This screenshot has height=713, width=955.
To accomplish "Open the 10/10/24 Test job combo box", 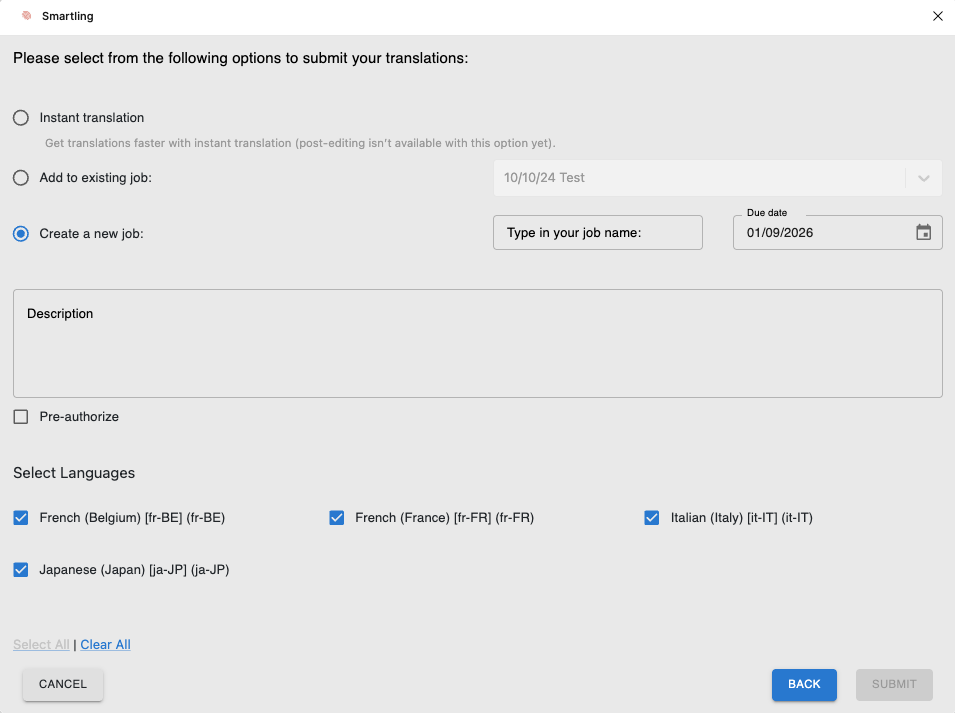I will pos(700,178).
